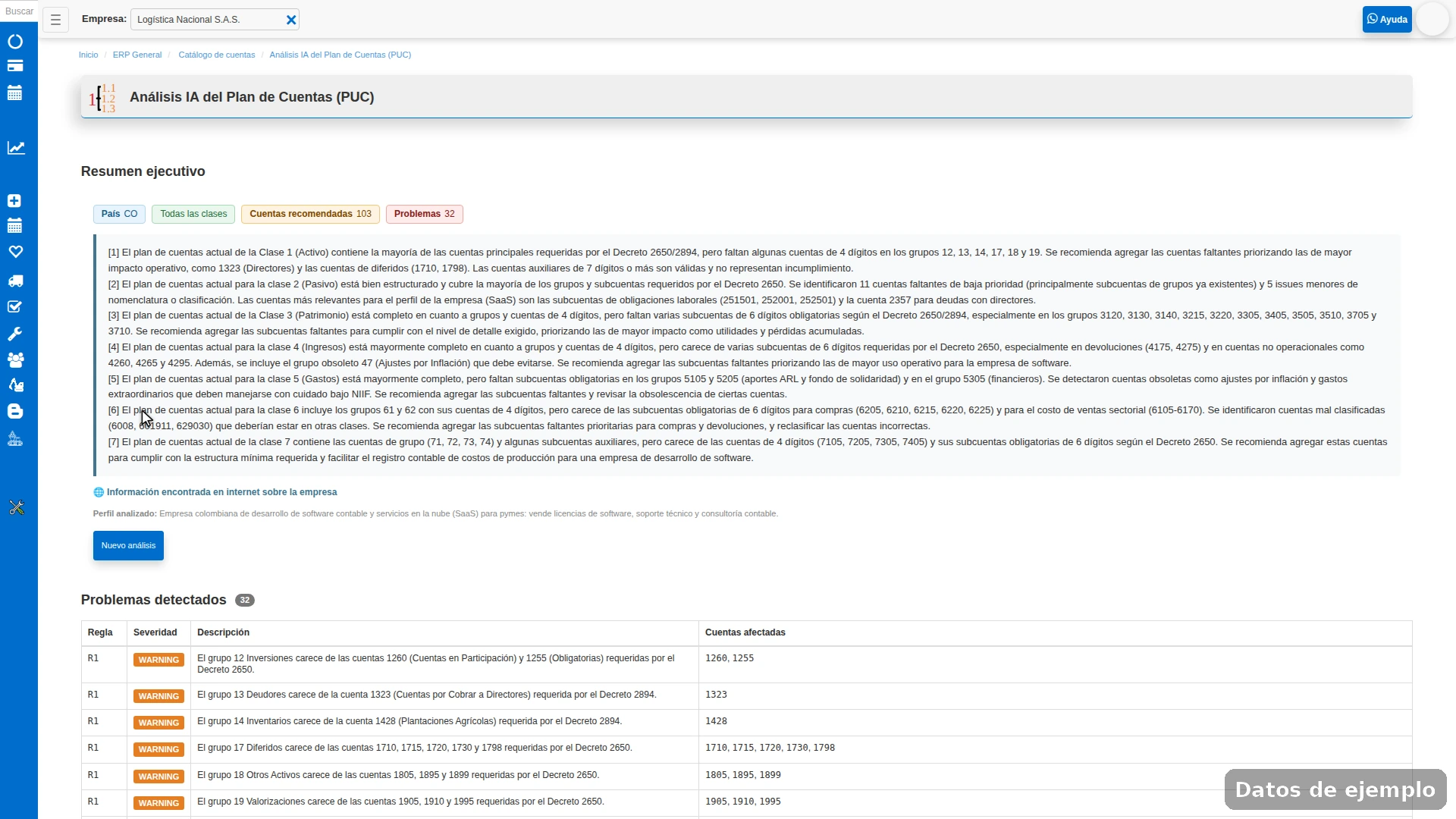1456x819 pixels.
Task: Open the WhatsApp Ayuda button
Action: (x=1387, y=20)
